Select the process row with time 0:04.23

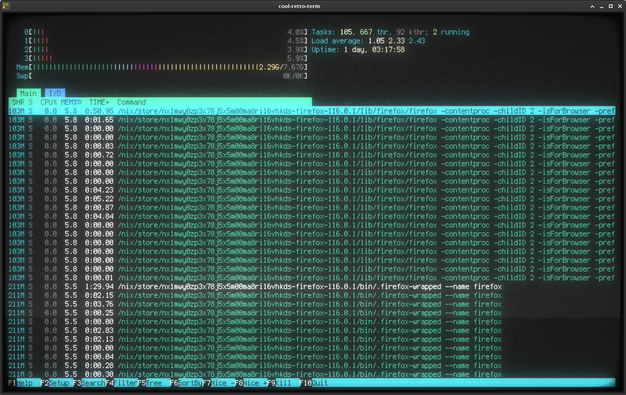[312, 190]
